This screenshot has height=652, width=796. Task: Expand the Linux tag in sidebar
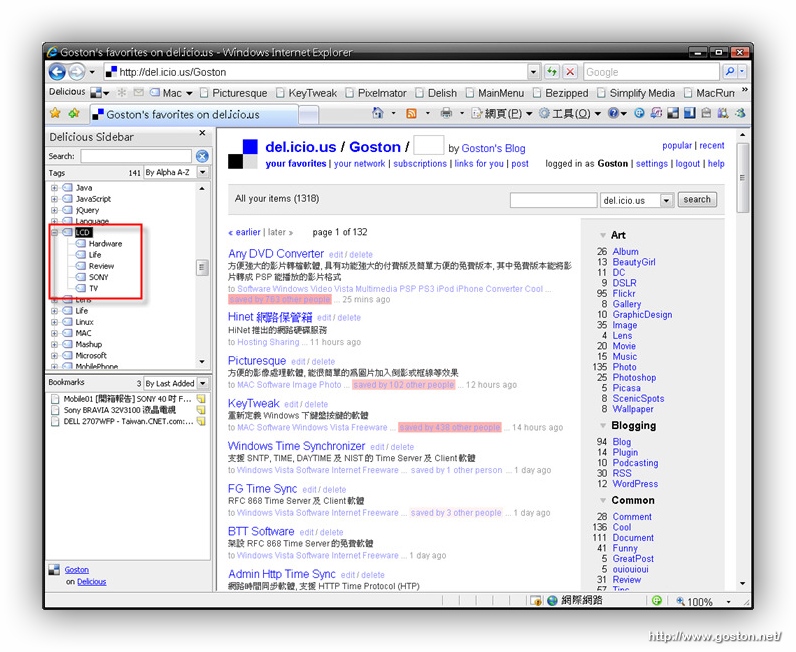click(x=55, y=322)
